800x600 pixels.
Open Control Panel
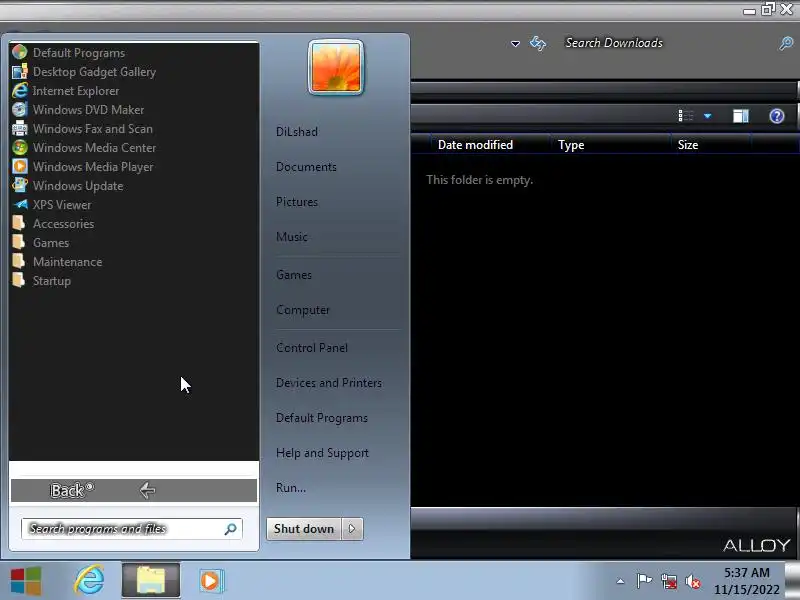[x=312, y=347]
